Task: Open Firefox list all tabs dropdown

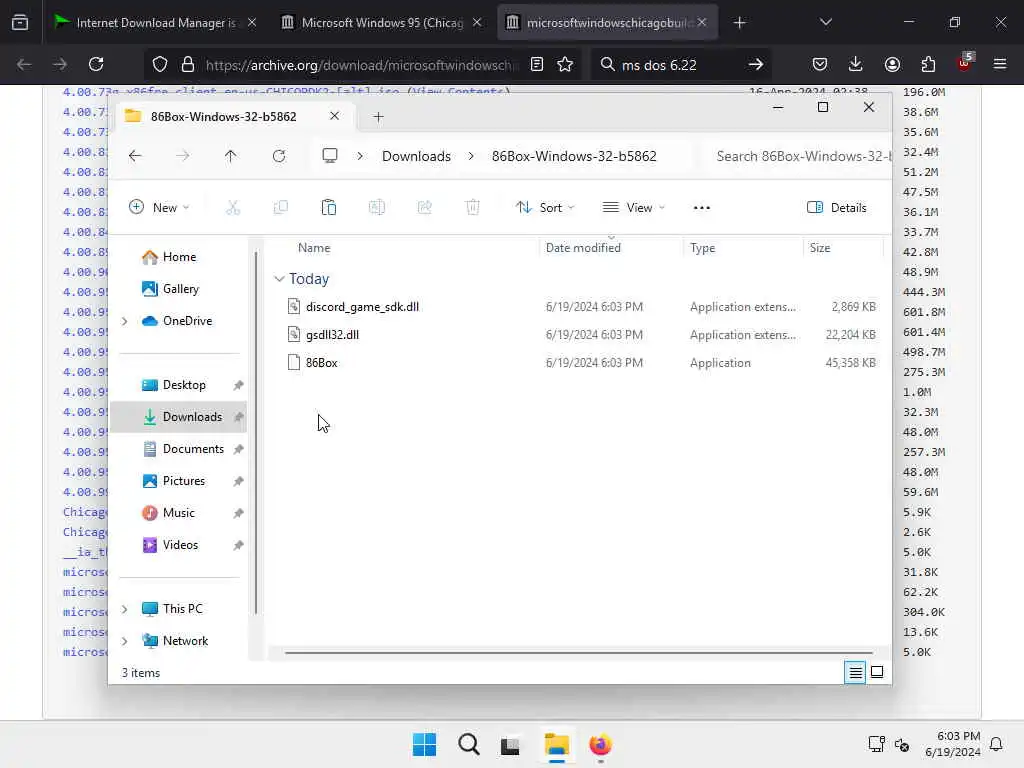Action: pyautogui.click(x=825, y=22)
